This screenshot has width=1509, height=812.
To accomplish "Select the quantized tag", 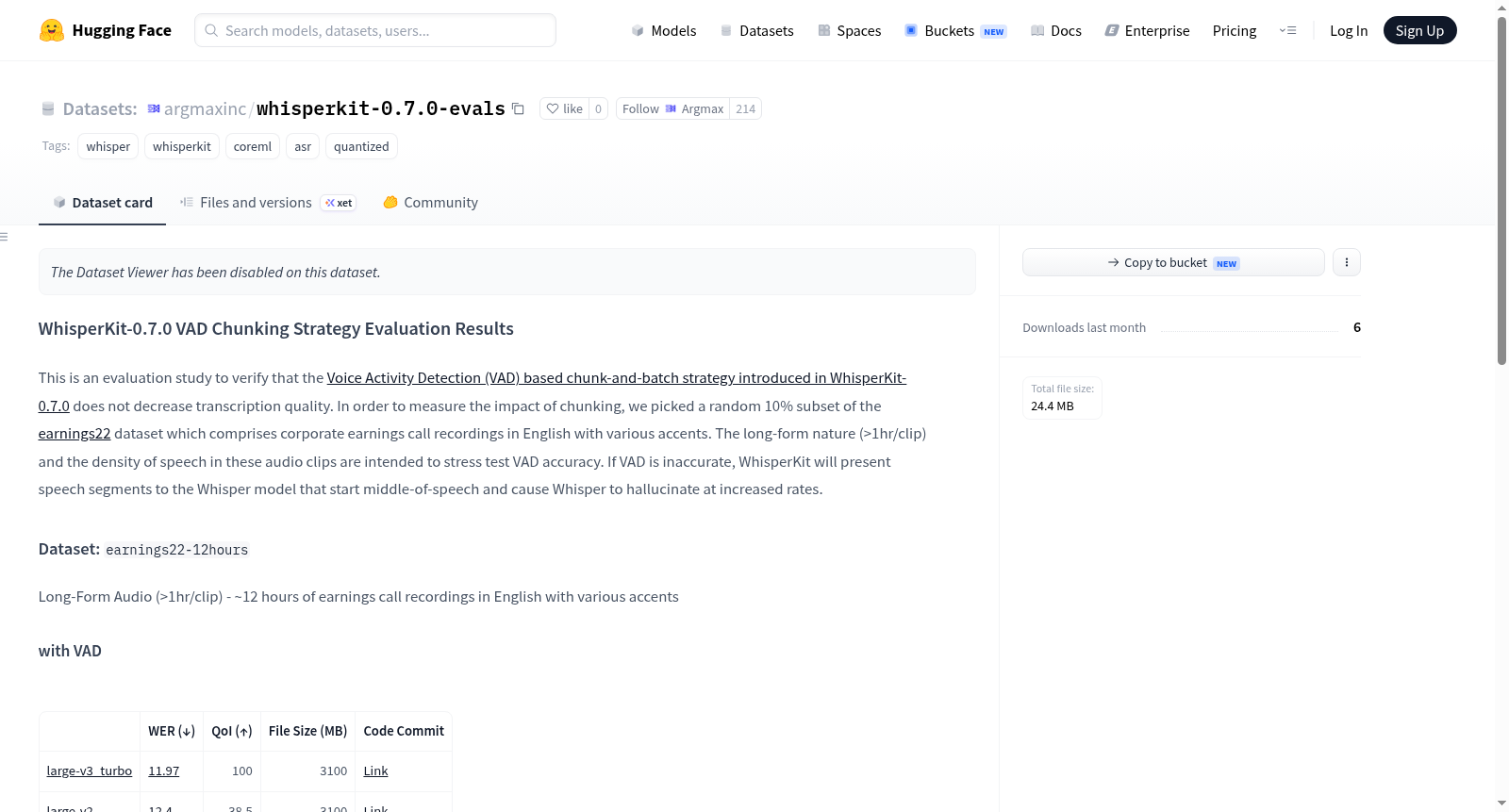I will pos(361,146).
